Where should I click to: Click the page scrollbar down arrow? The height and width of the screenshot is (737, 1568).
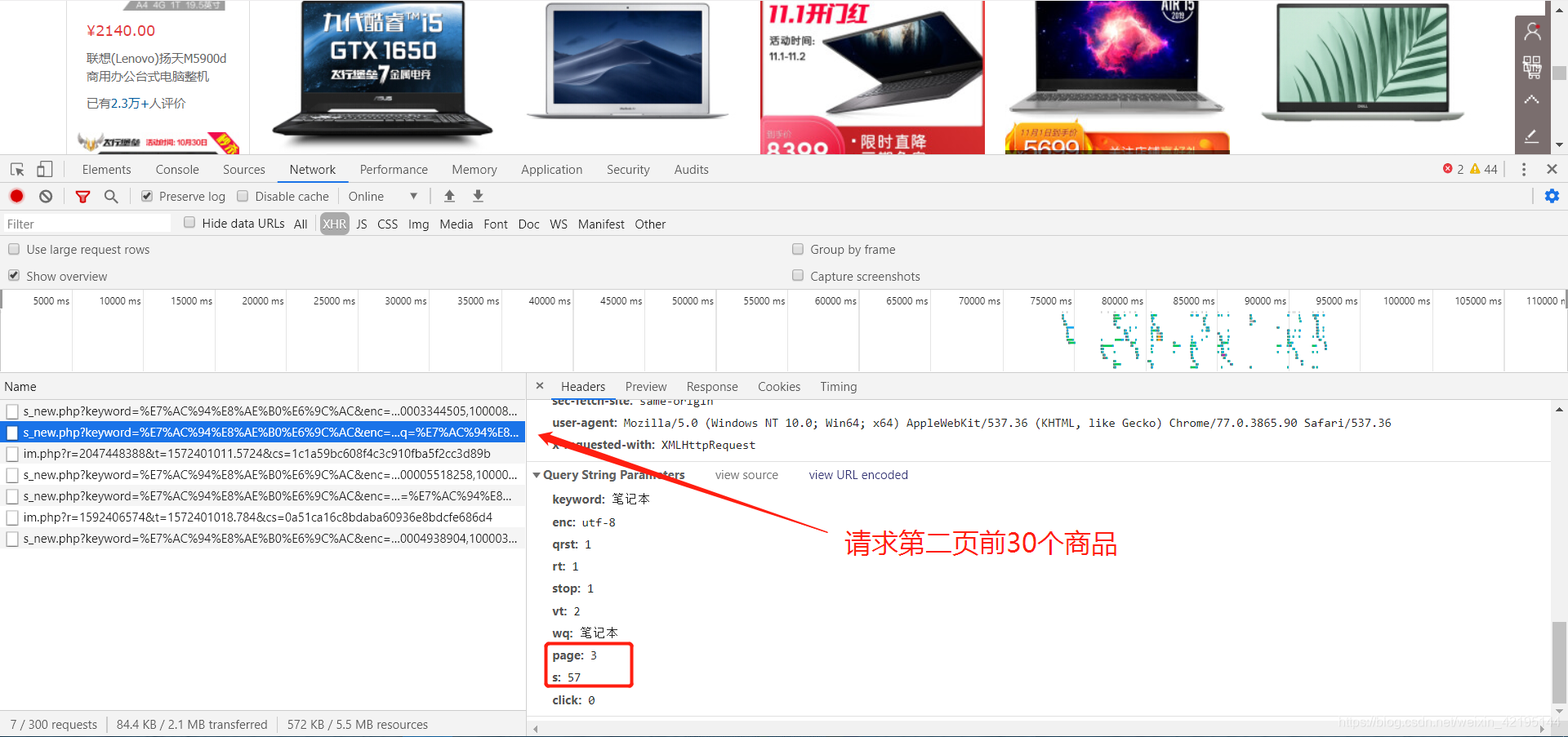tap(1559, 145)
